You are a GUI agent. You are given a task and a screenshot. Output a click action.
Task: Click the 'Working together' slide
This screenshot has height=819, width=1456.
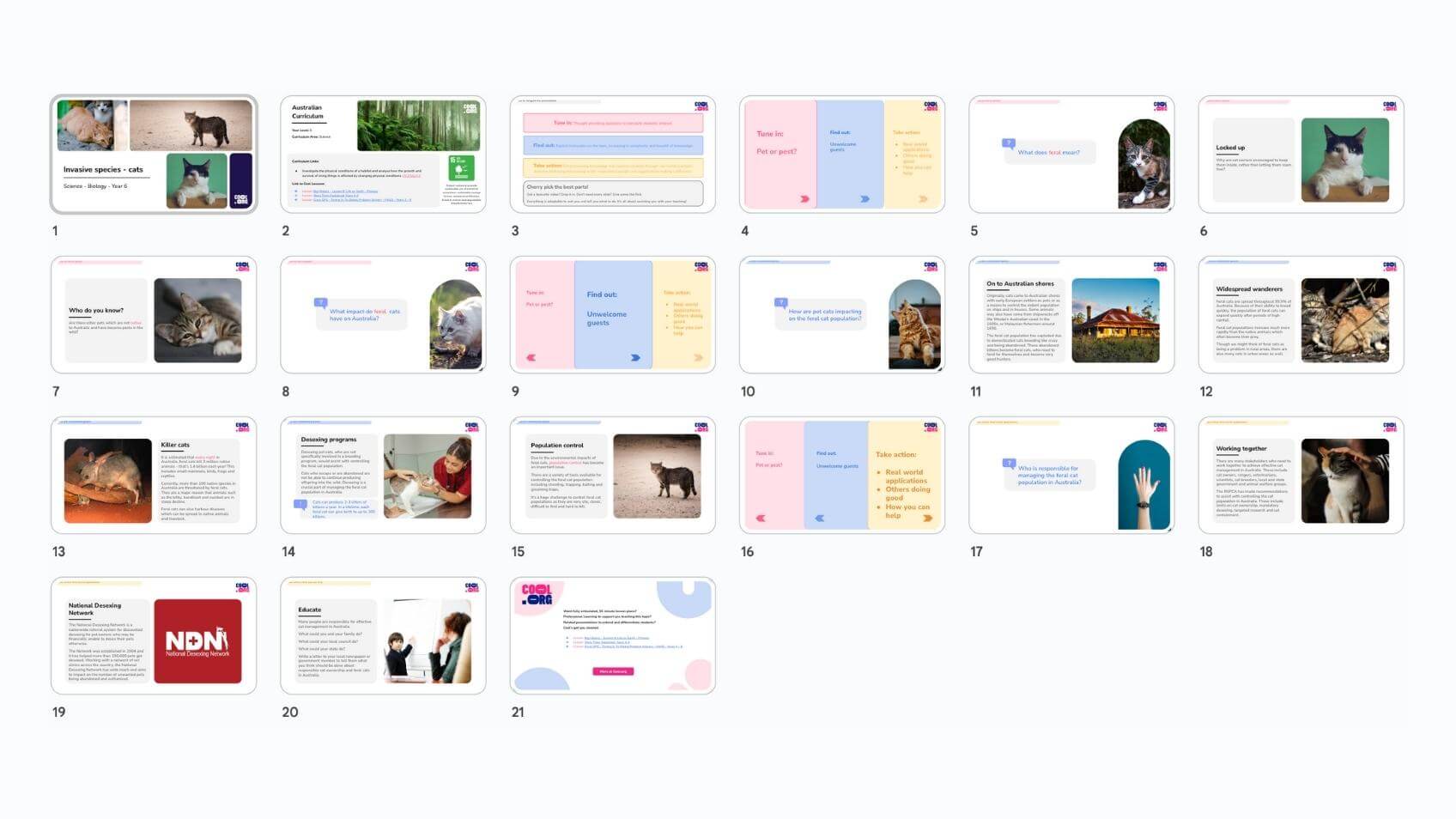click(1301, 476)
